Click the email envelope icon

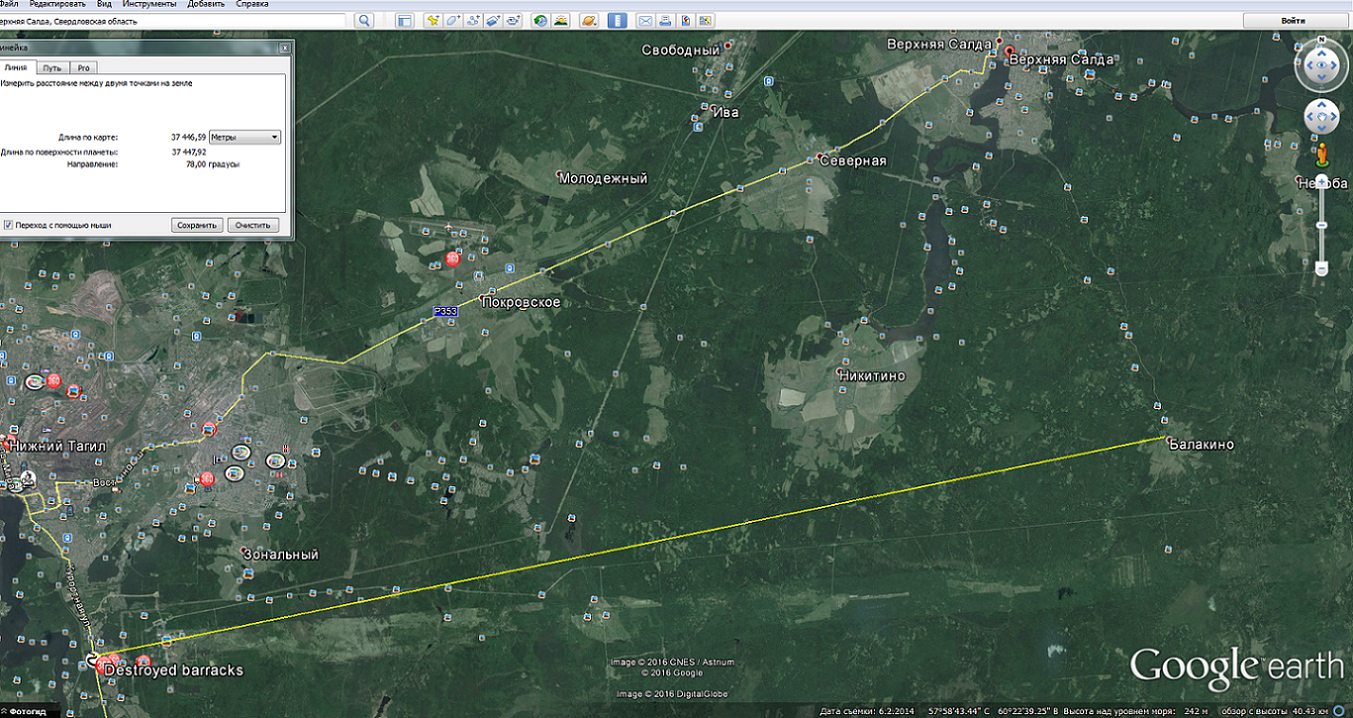(x=646, y=21)
